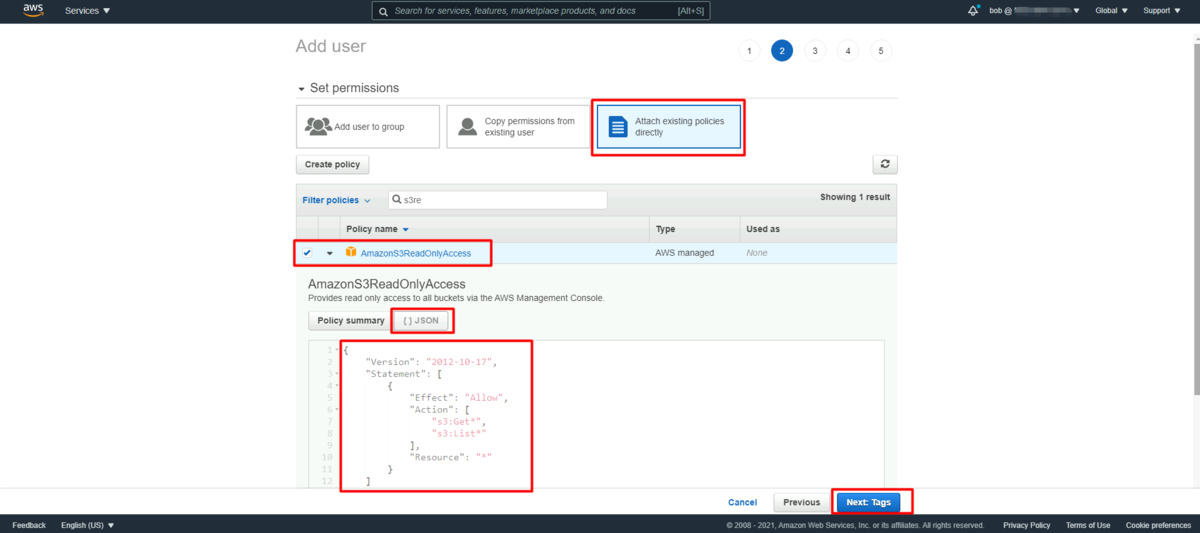Viewport: 1200px width, 533px height.
Task: Click the Type column header
Action: click(665, 229)
